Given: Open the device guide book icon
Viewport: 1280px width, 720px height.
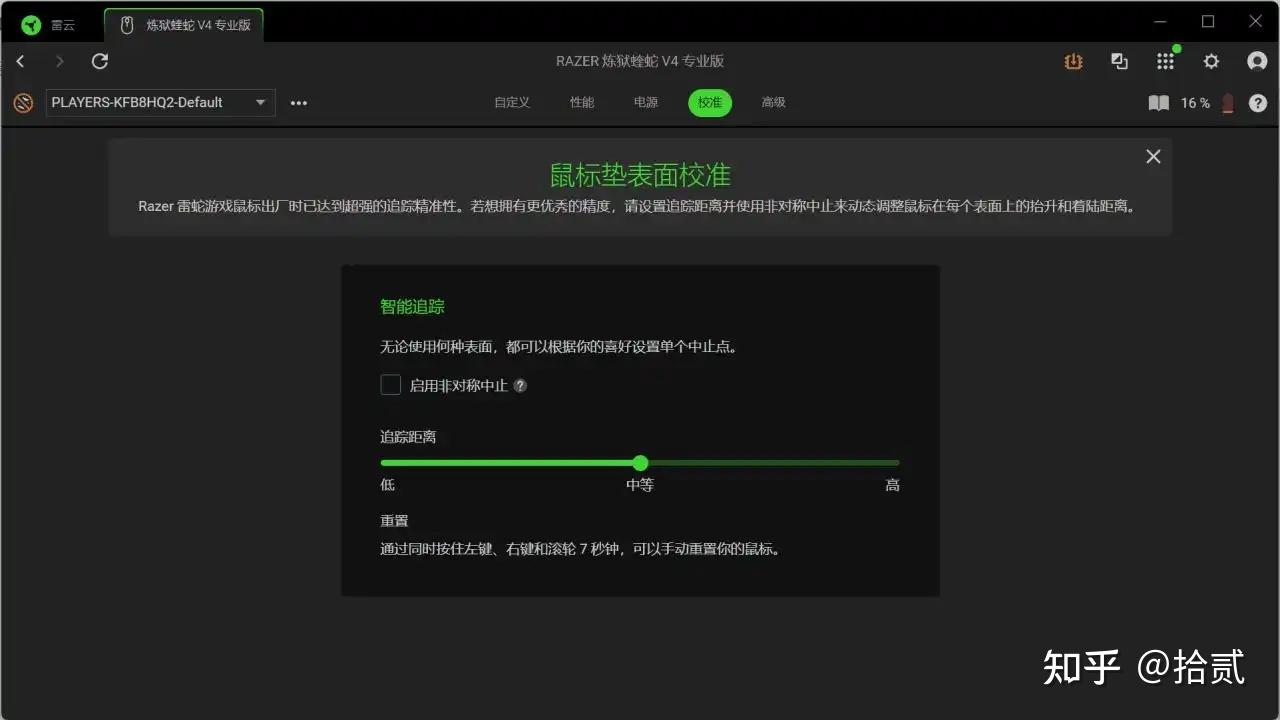Looking at the screenshot, I should [x=1158, y=103].
